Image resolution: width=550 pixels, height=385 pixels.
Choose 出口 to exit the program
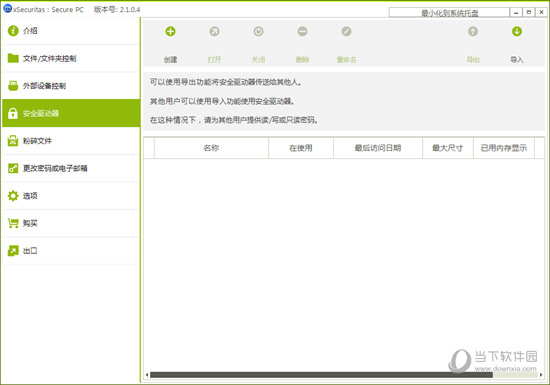click(71, 251)
